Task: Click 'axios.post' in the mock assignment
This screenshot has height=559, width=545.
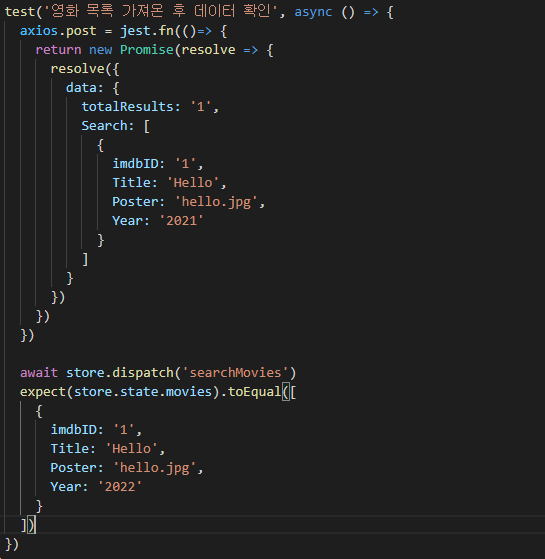Action: click(58, 31)
